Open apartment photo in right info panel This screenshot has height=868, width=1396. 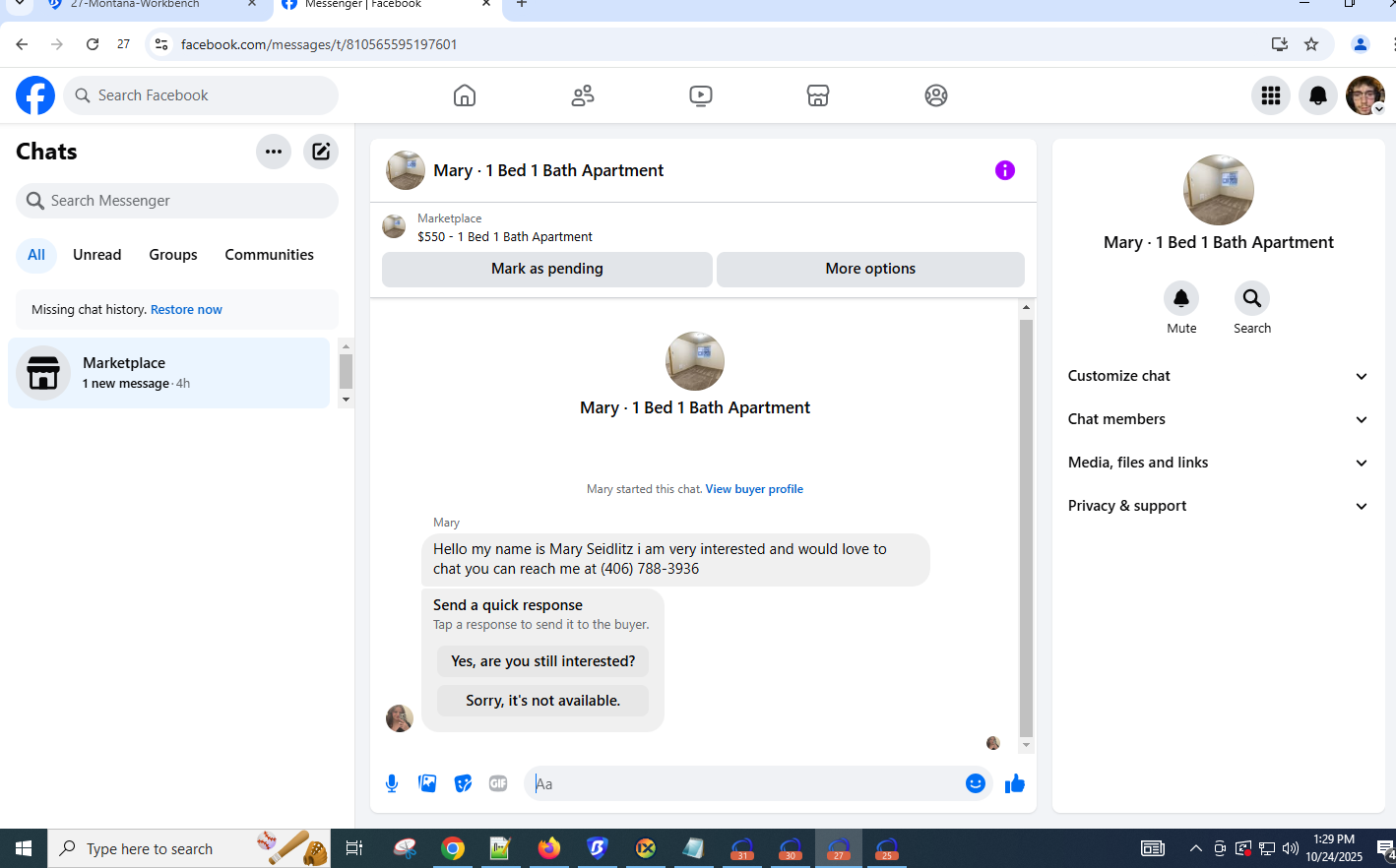coord(1219,190)
